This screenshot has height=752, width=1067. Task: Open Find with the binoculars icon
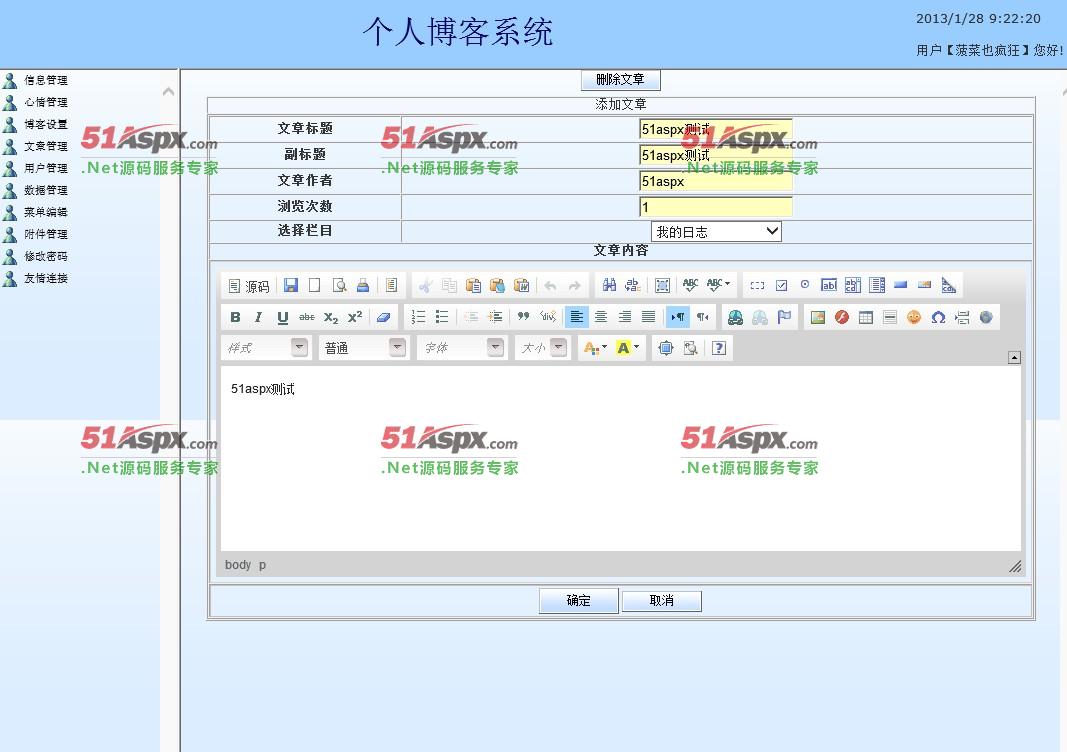(x=609, y=285)
